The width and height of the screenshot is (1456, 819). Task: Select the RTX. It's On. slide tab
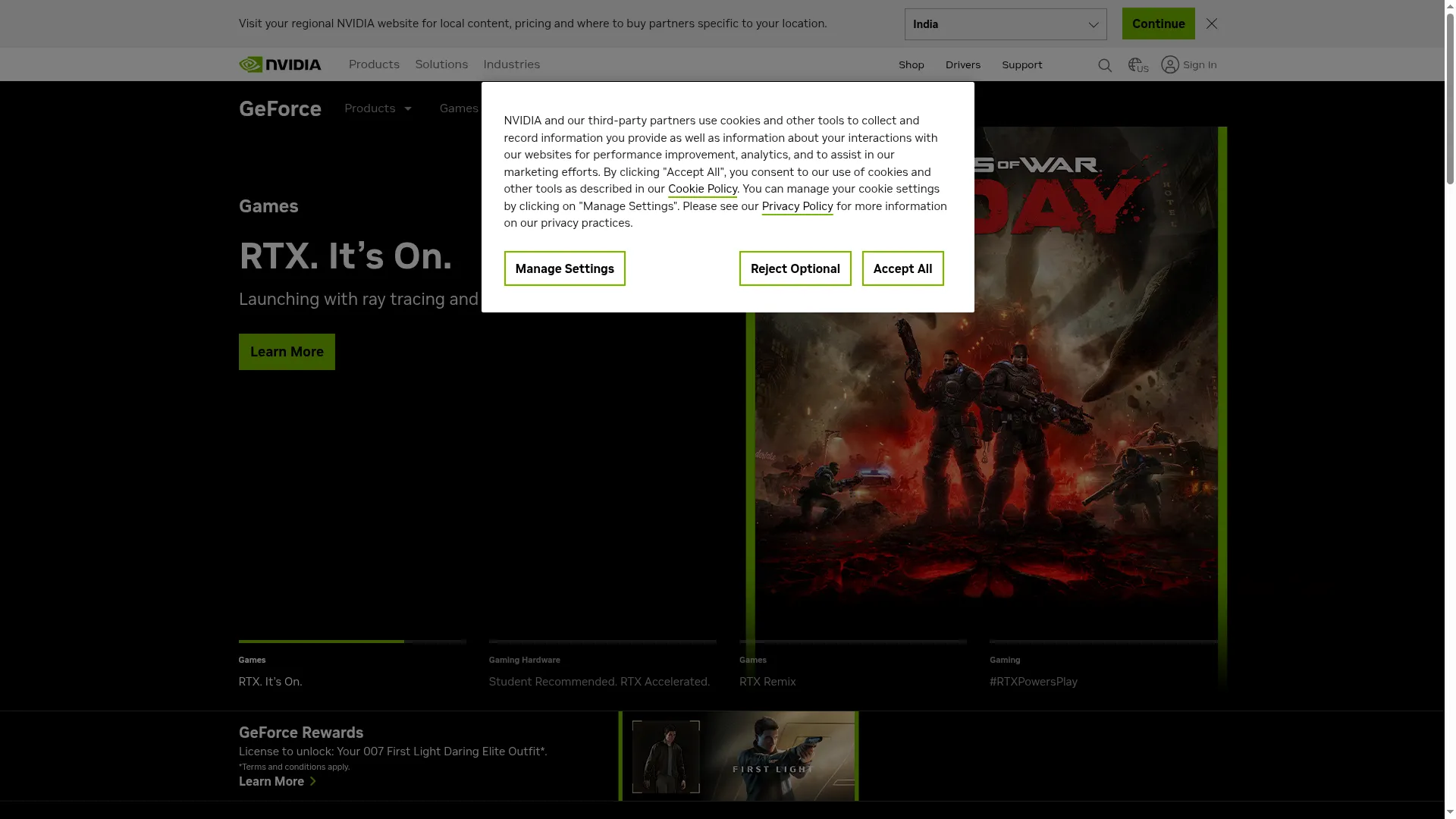click(x=353, y=666)
